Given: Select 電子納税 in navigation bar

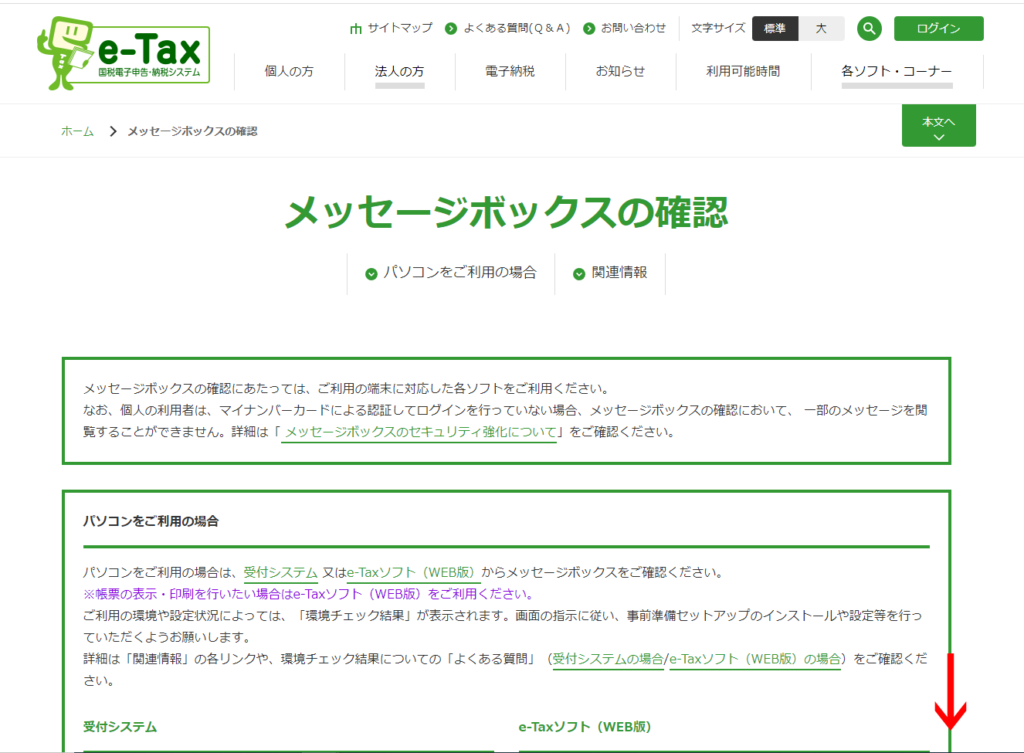Looking at the screenshot, I should tap(509, 72).
